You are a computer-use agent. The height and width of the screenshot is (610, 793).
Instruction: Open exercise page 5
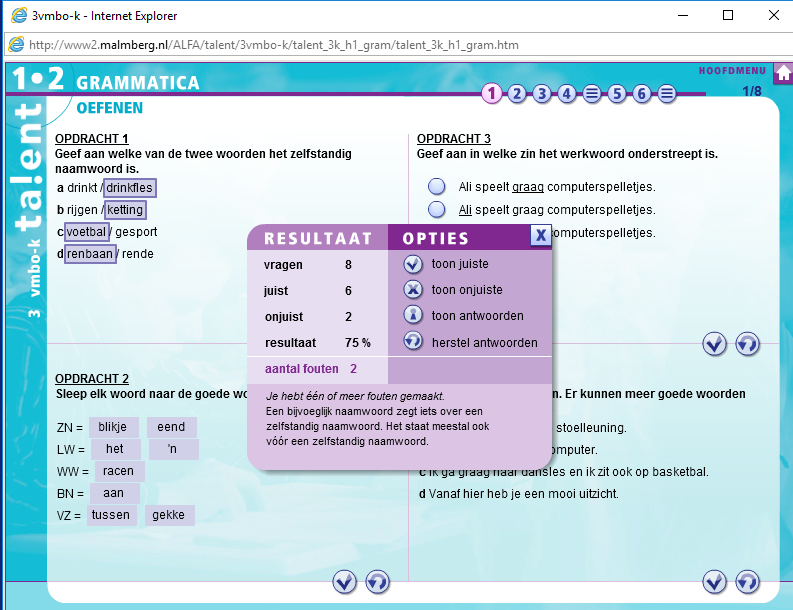pos(617,94)
